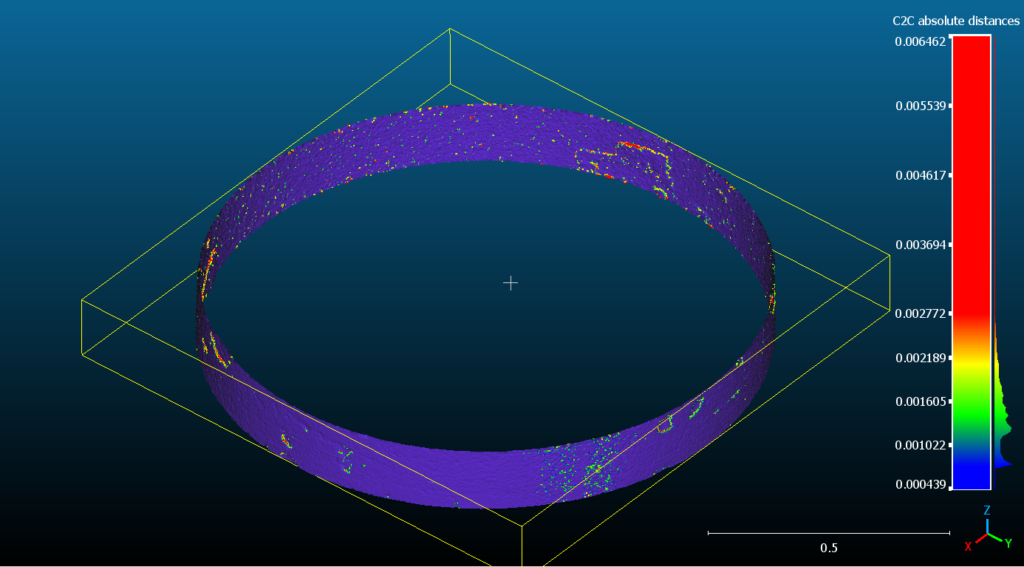This screenshot has height=567, width=1024.
Task: Click the 'C2C absolute distances' scale title
Action: point(955,20)
